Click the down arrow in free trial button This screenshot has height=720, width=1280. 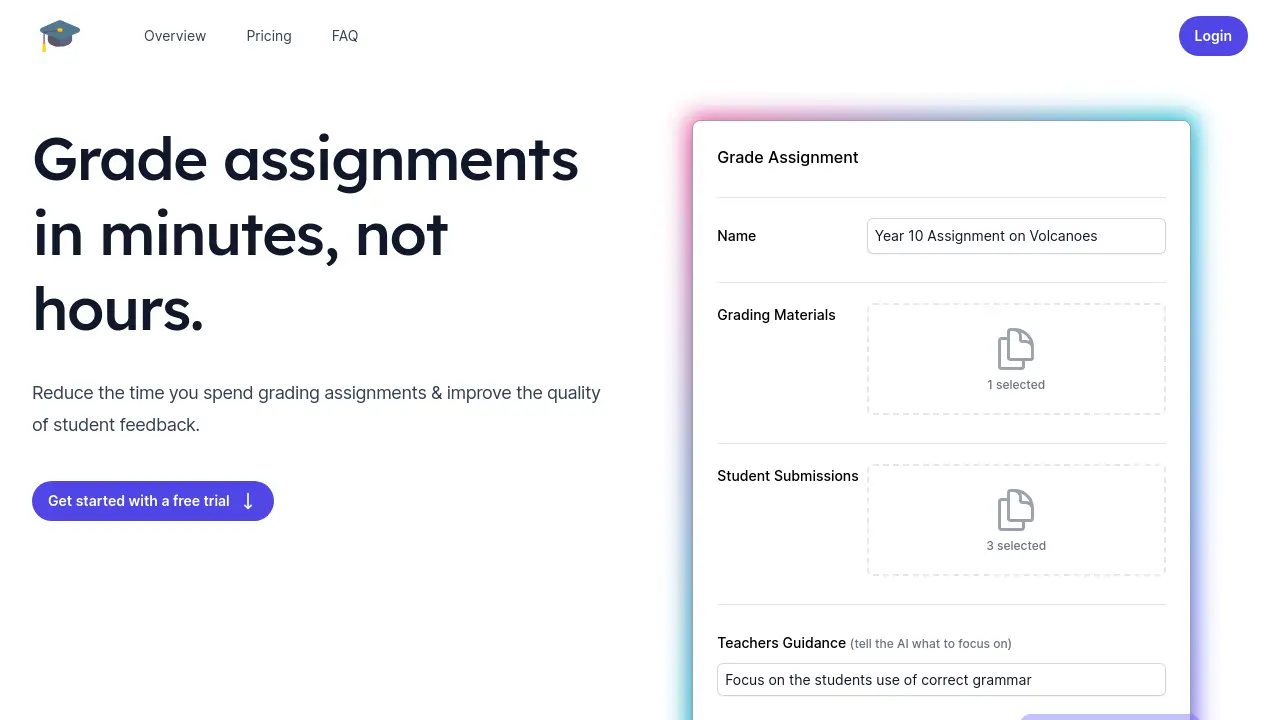pyautogui.click(x=248, y=501)
